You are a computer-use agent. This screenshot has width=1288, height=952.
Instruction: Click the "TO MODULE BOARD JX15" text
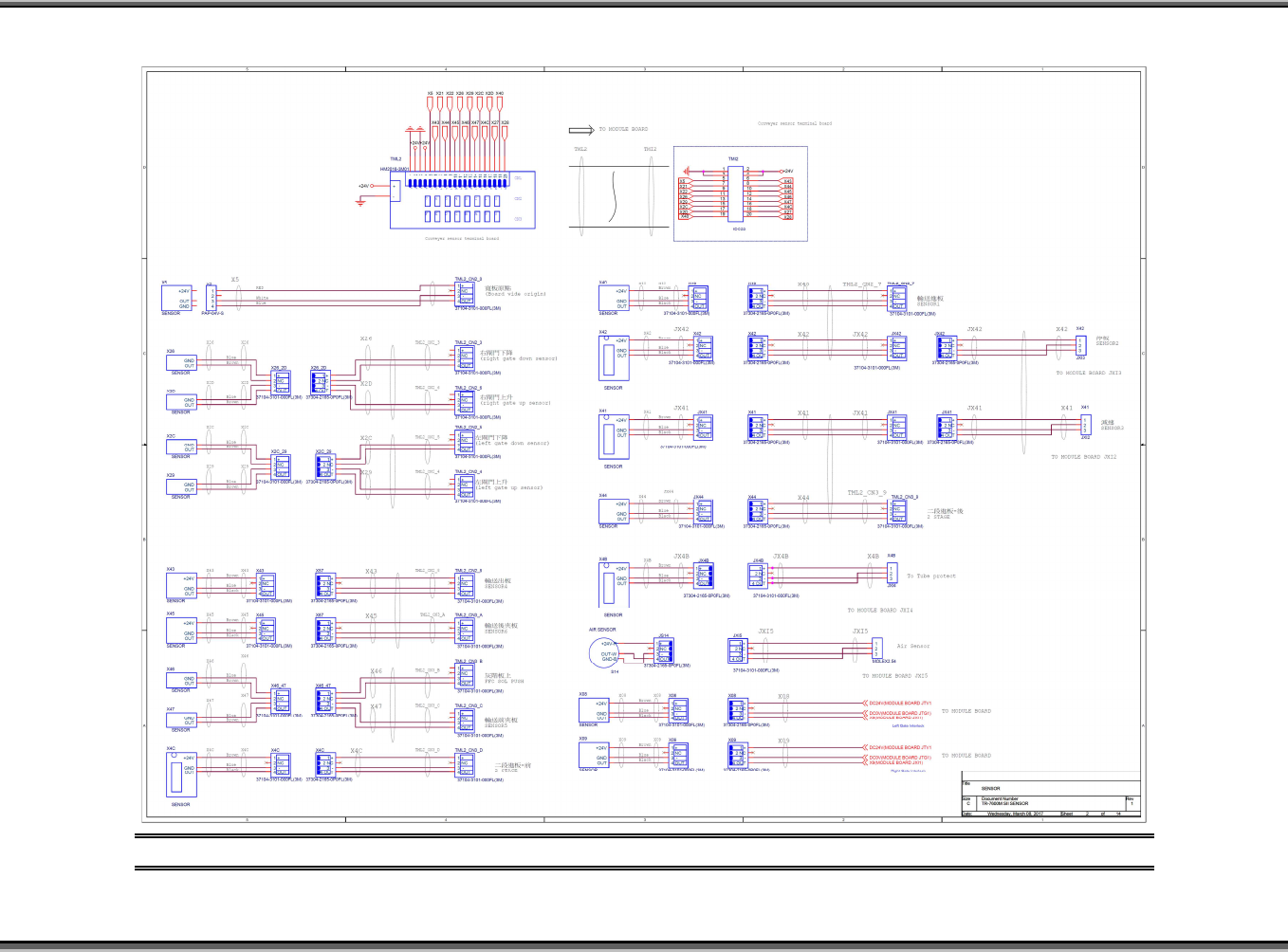pos(895,676)
